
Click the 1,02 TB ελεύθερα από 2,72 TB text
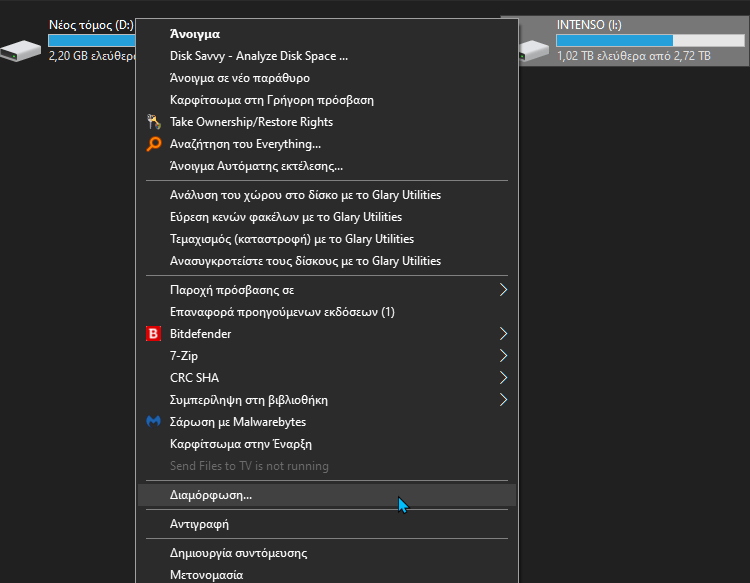(x=633, y=56)
